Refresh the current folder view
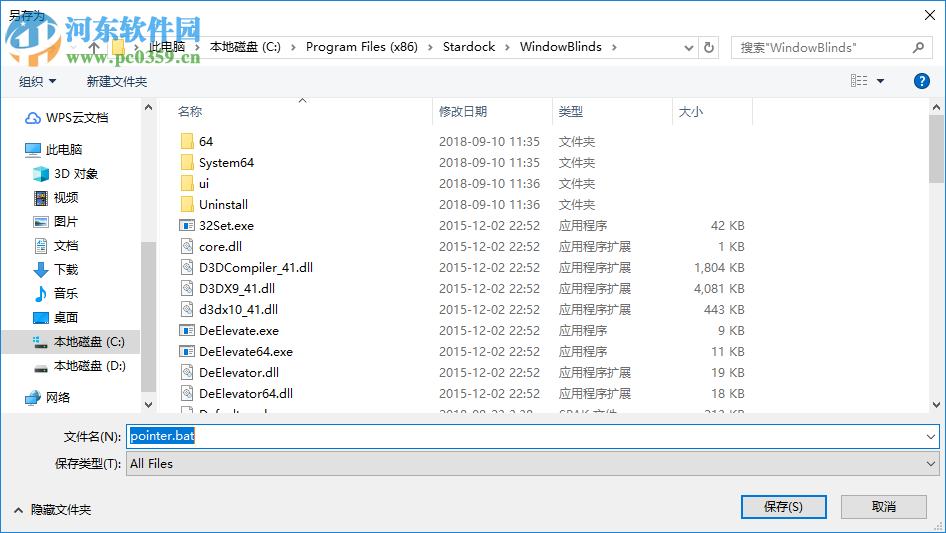Viewport: 946px width, 533px height. pyautogui.click(x=709, y=47)
